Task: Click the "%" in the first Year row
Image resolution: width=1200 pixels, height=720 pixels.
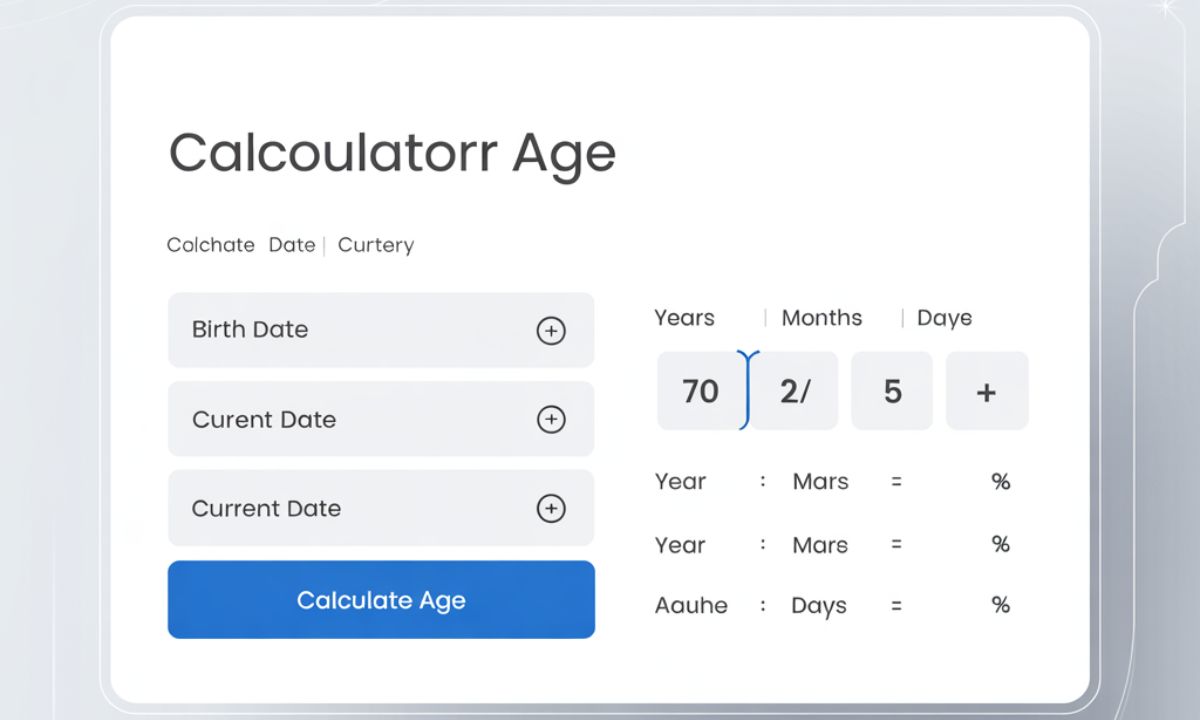Action: (1000, 482)
